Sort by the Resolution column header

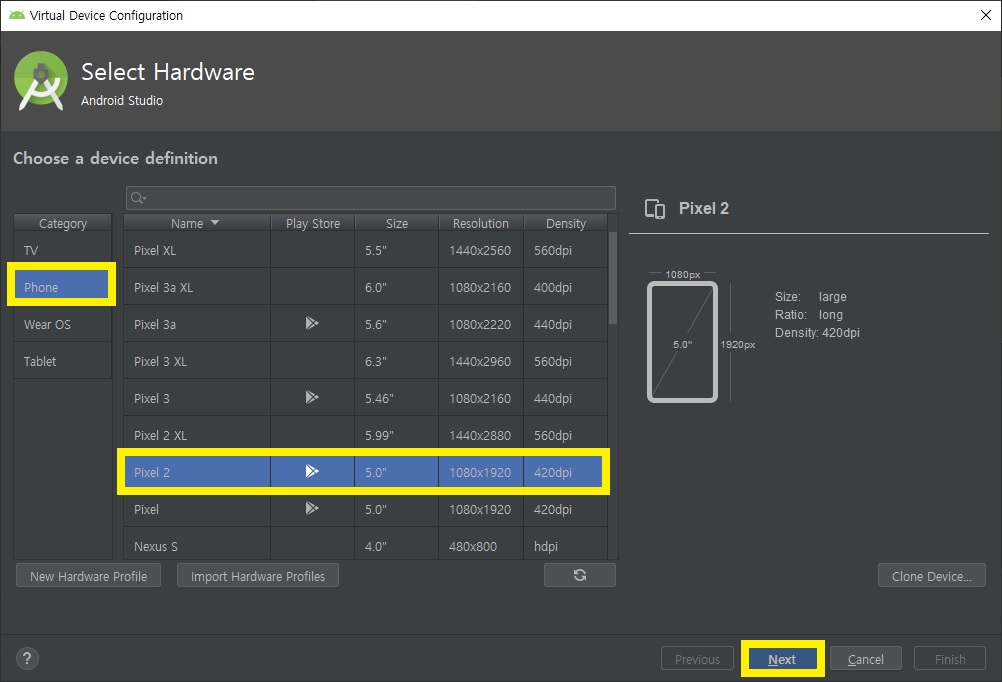pos(481,223)
